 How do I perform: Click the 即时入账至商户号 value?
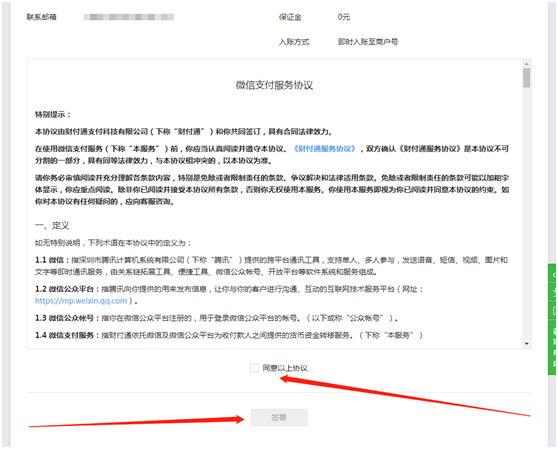368,42
